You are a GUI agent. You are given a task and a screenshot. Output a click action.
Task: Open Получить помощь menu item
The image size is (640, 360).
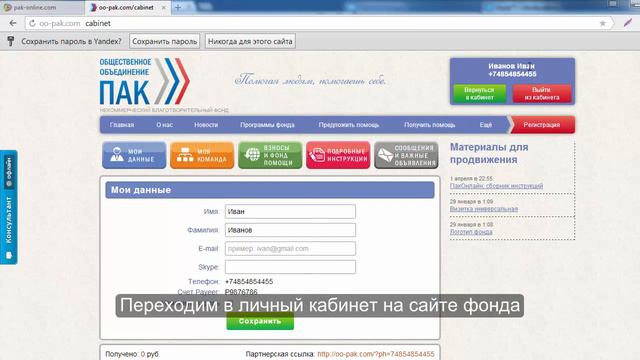[429, 125]
